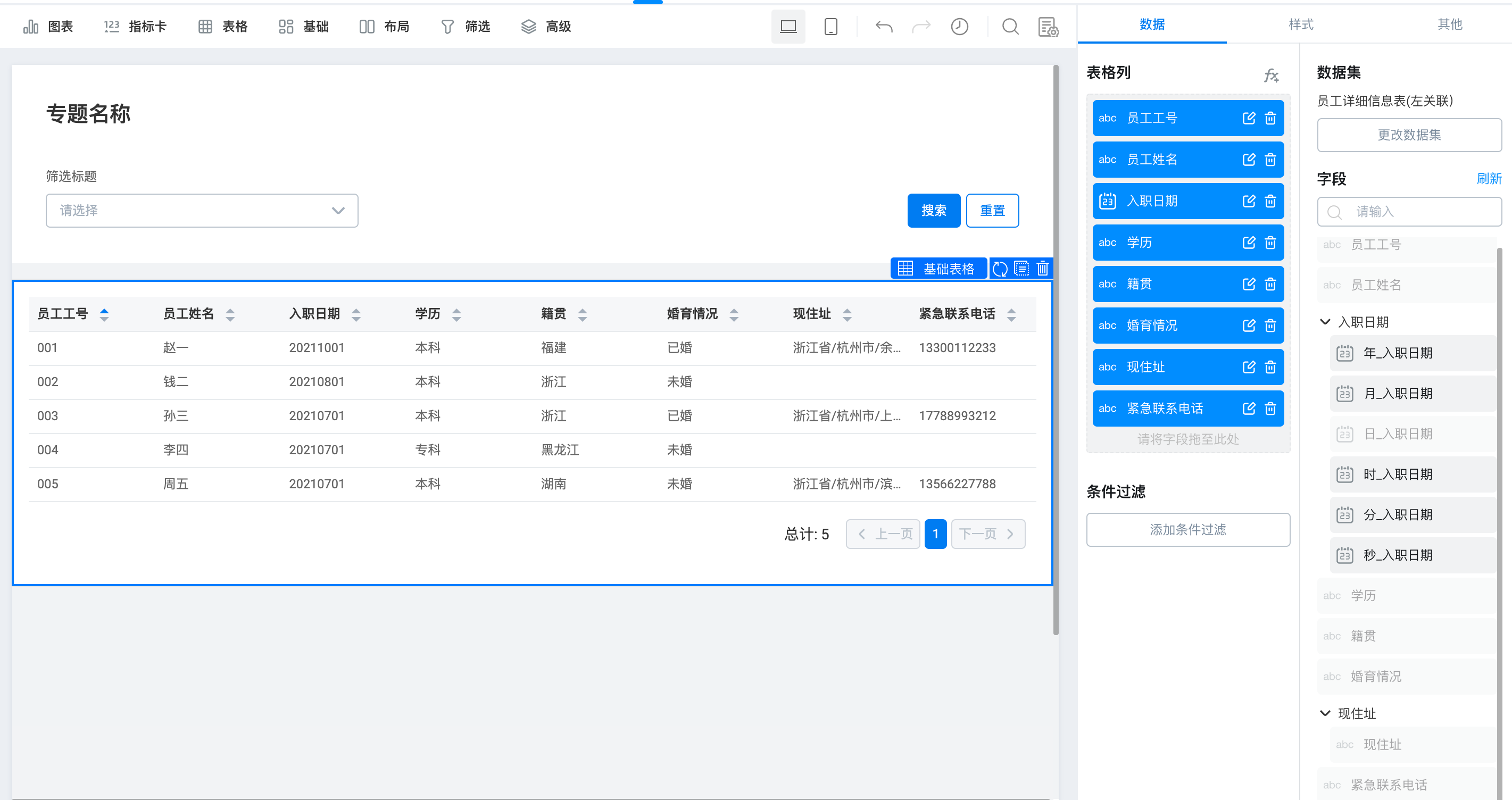Click the undo arrow icon
1512x800 pixels.
tap(883, 27)
